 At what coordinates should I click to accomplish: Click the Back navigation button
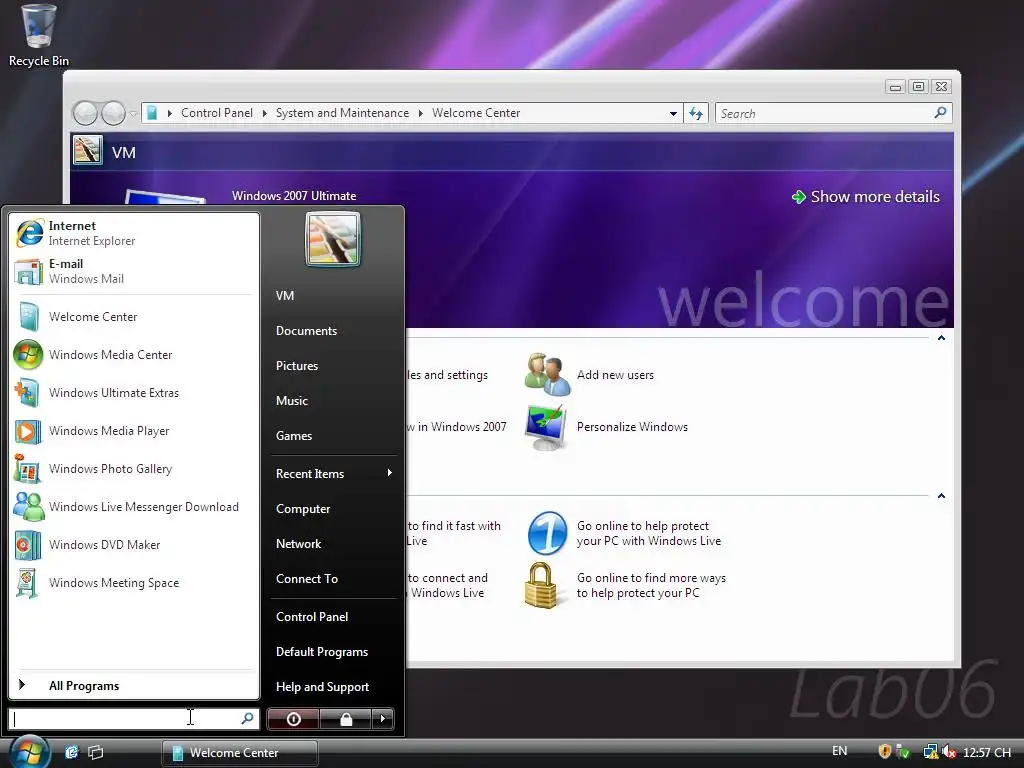[x=85, y=114]
